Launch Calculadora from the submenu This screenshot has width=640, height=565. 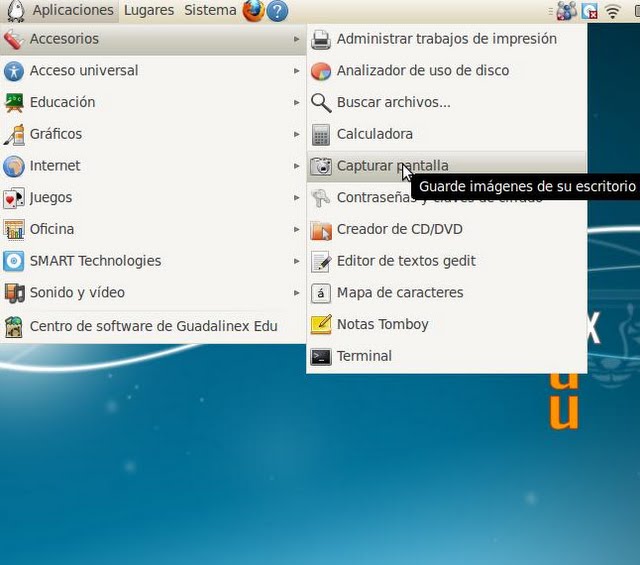[x=375, y=134]
